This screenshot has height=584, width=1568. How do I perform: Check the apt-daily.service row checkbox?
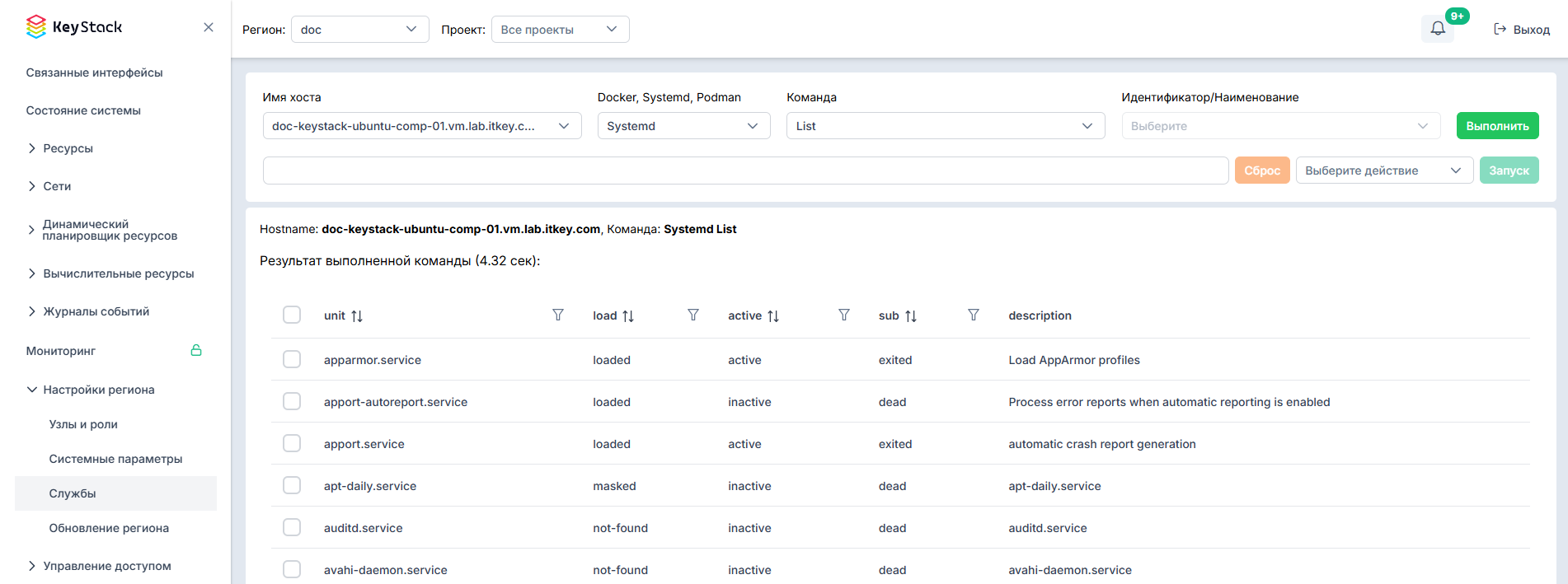pyautogui.click(x=292, y=485)
